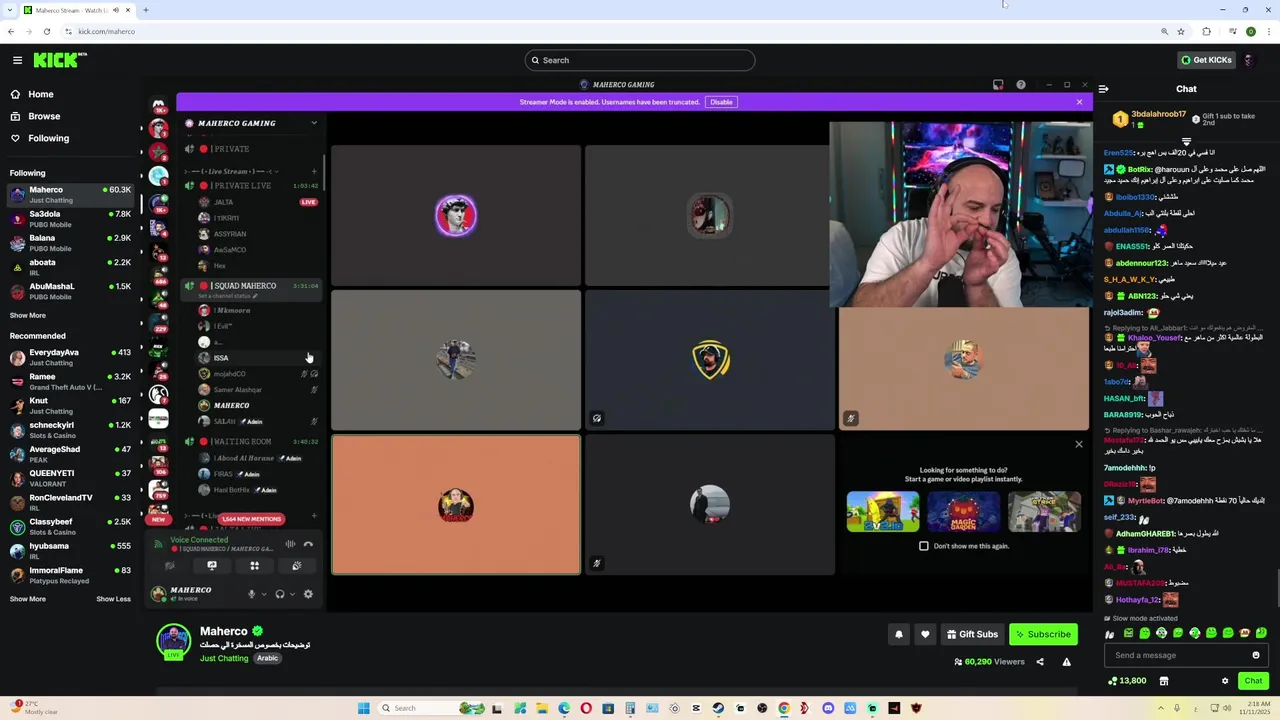
Task: Open the emoji picker in chat input
Action: tap(1256, 655)
